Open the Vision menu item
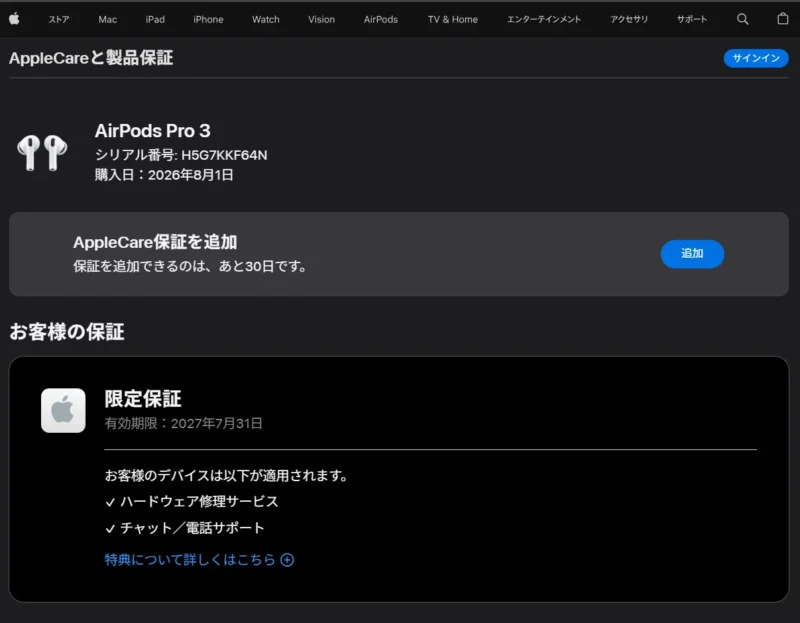This screenshot has width=800, height=623. [x=321, y=19]
